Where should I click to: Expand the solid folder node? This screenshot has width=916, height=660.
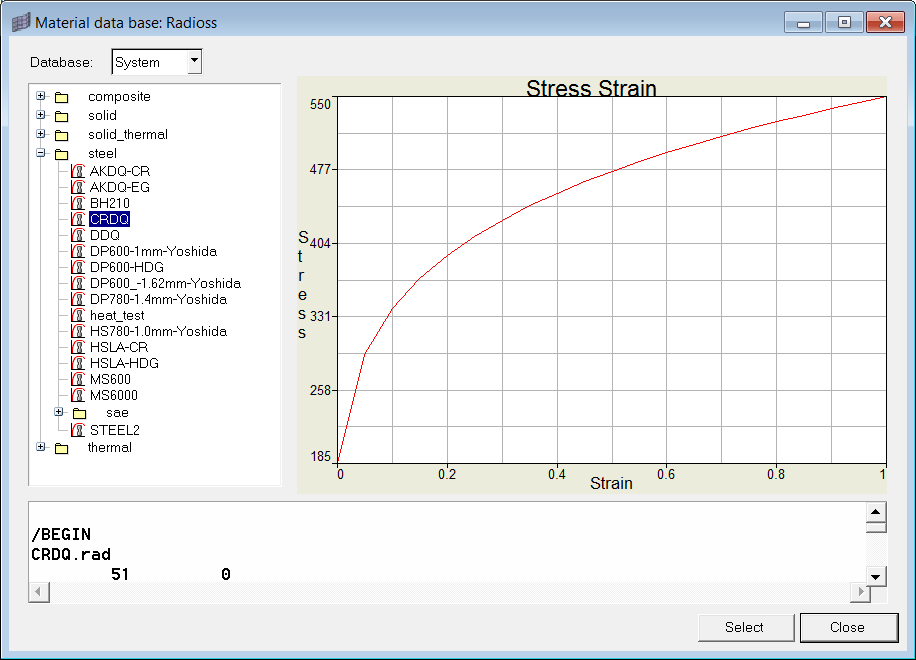point(40,115)
